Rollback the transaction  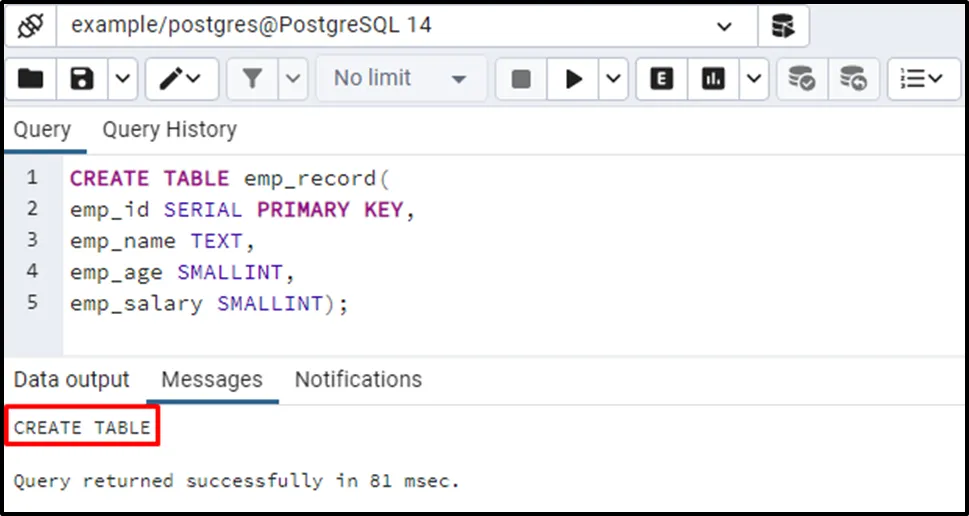[x=853, y=78]
